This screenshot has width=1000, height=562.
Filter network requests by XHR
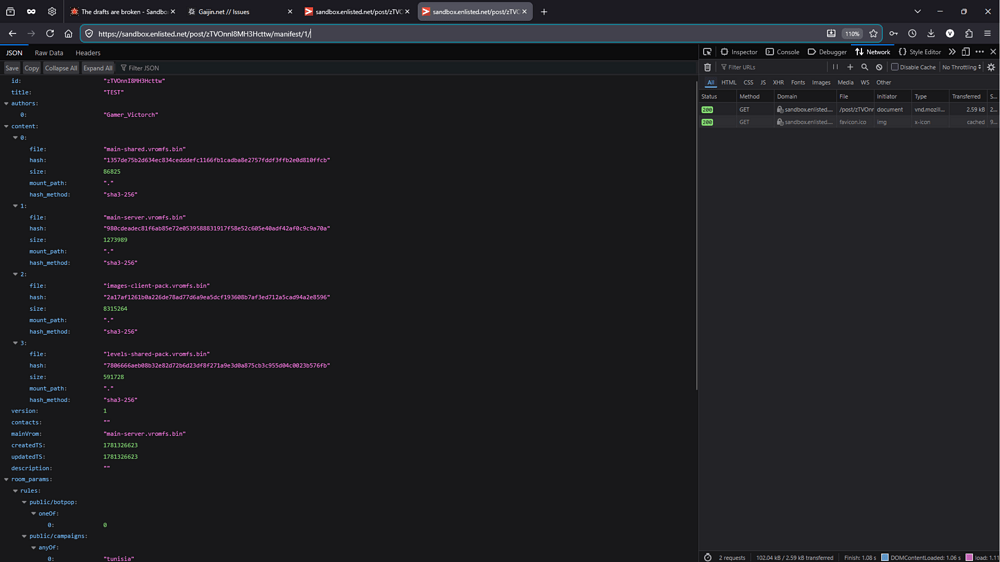pyautogui.click(x=778, y=83)
